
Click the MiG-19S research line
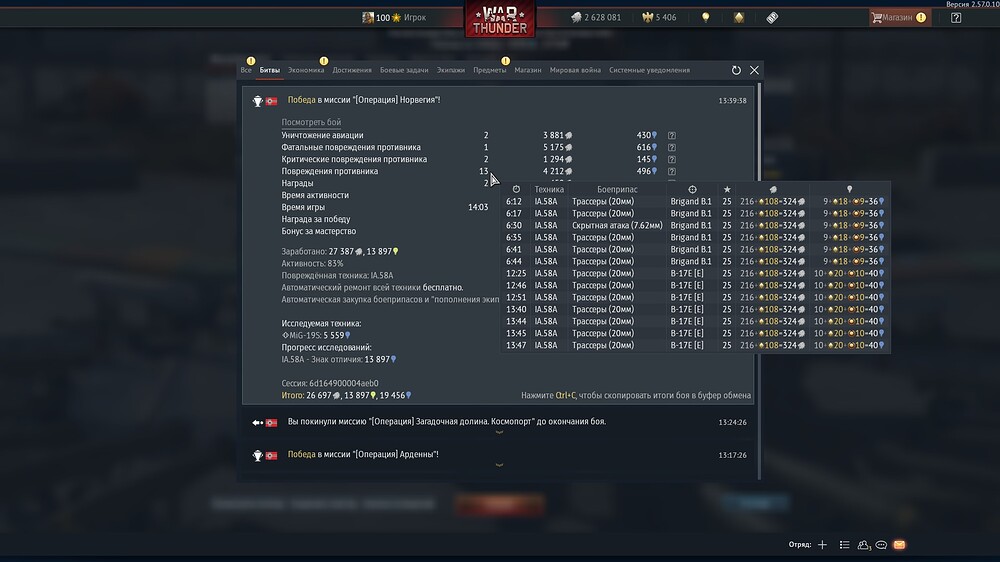click(x=316, y=336)
